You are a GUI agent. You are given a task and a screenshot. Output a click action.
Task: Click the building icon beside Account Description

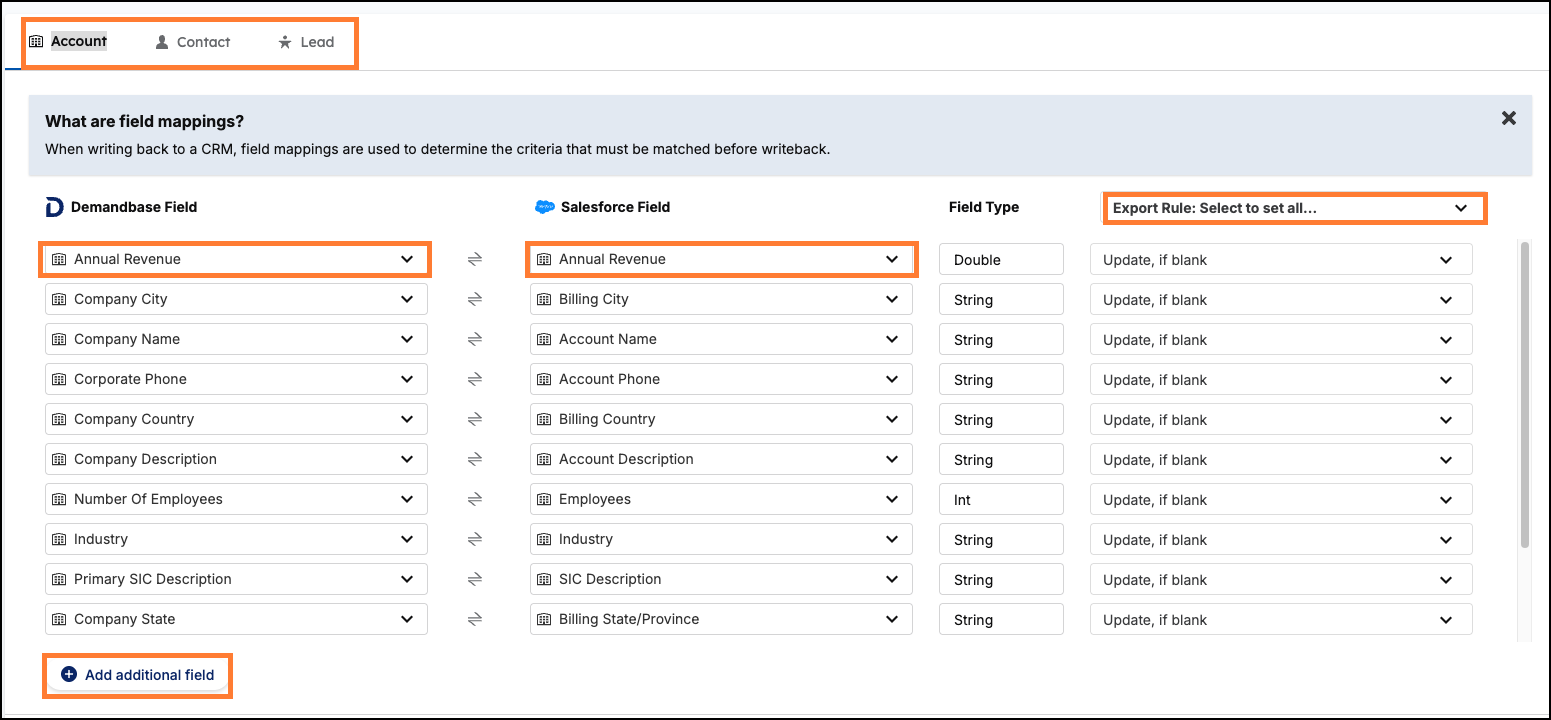coord(544,459)
